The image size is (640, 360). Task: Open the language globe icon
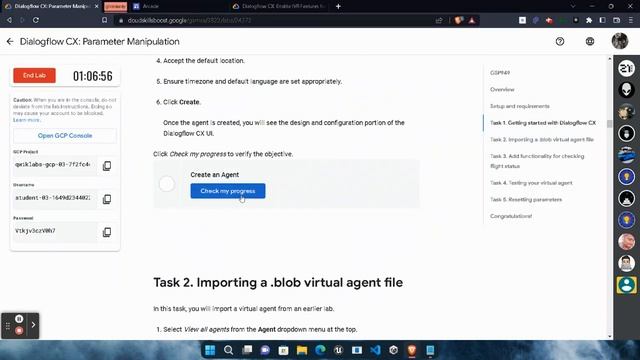click(590, 41)
